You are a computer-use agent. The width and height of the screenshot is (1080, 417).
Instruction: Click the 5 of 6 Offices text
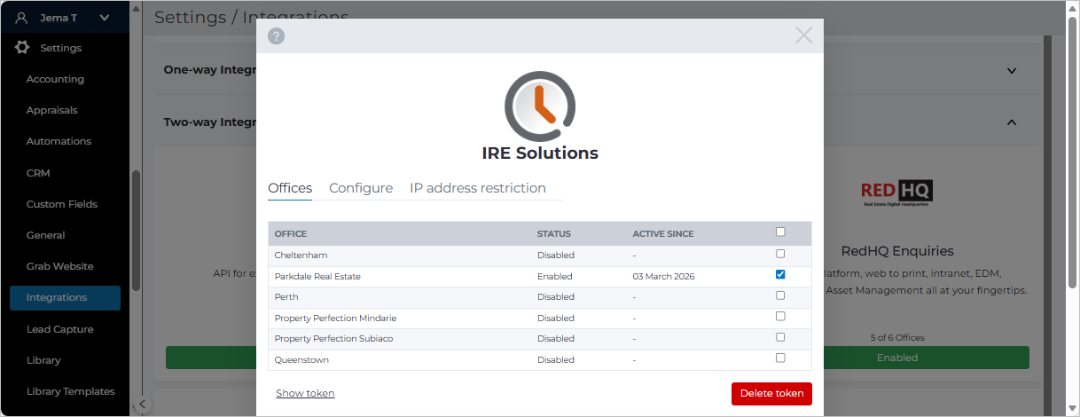click(x=897, y=338)
